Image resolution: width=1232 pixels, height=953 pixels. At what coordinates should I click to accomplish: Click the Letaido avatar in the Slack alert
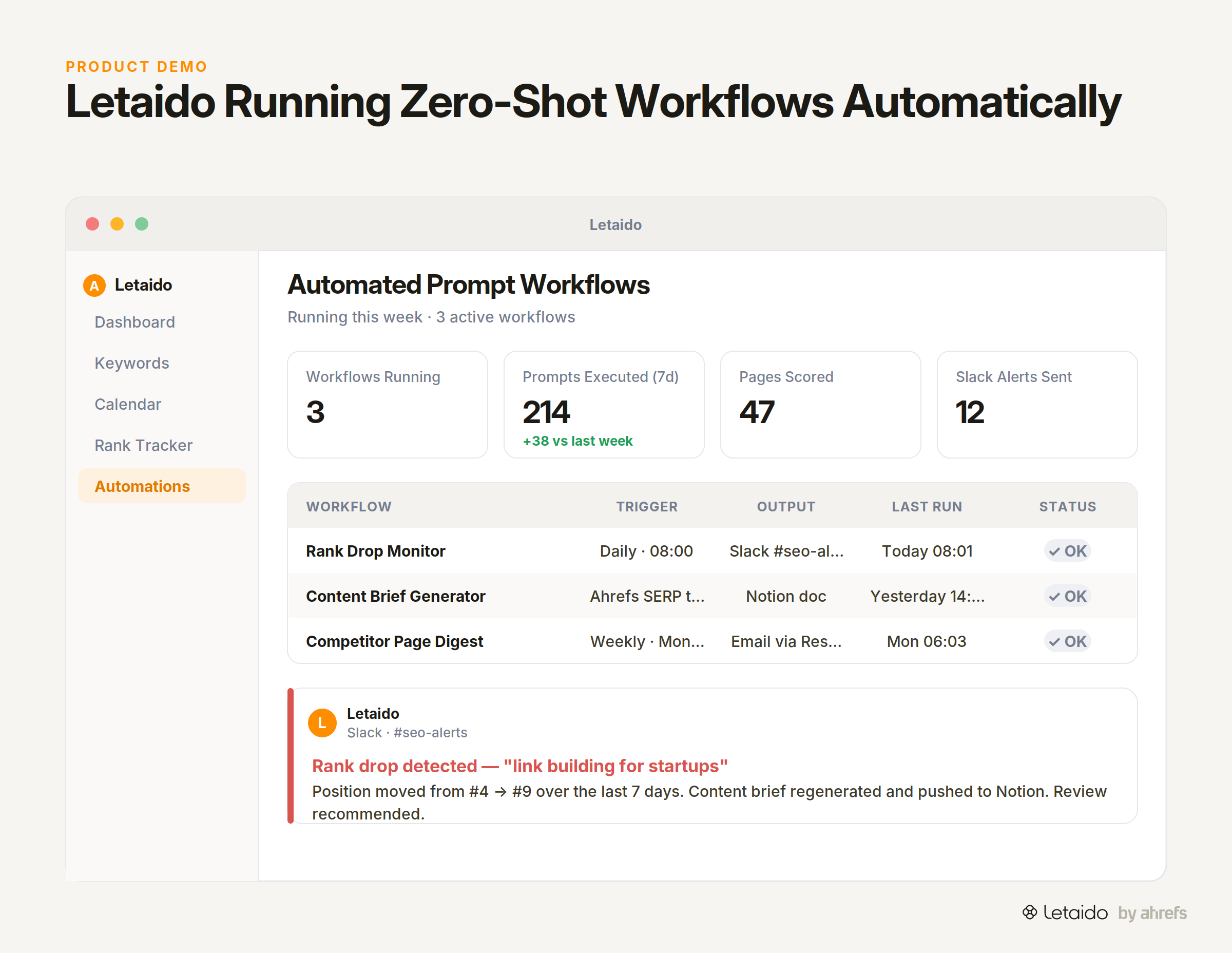tap(322, 723)
